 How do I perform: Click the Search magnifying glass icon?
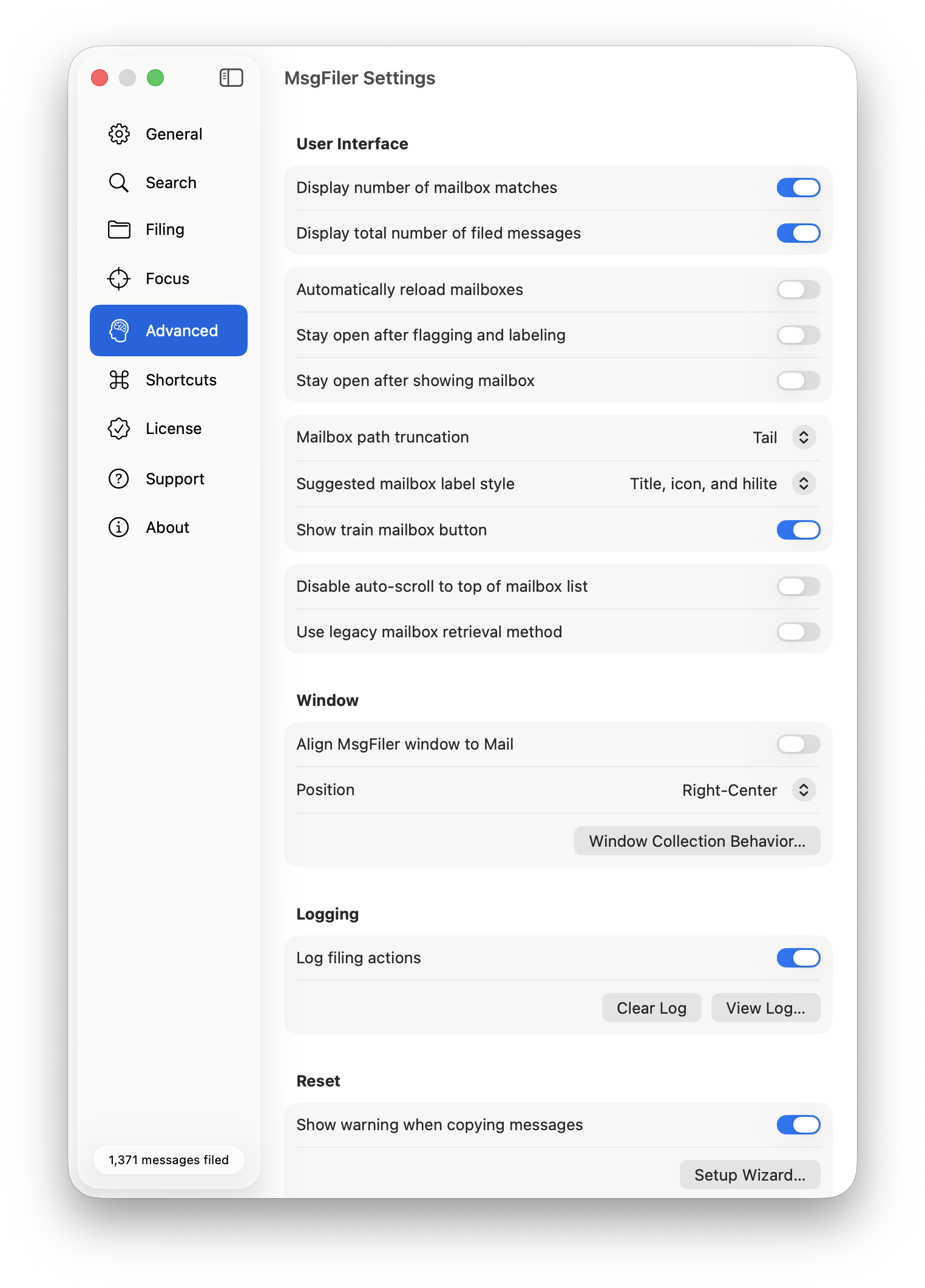tap(119, 183)
